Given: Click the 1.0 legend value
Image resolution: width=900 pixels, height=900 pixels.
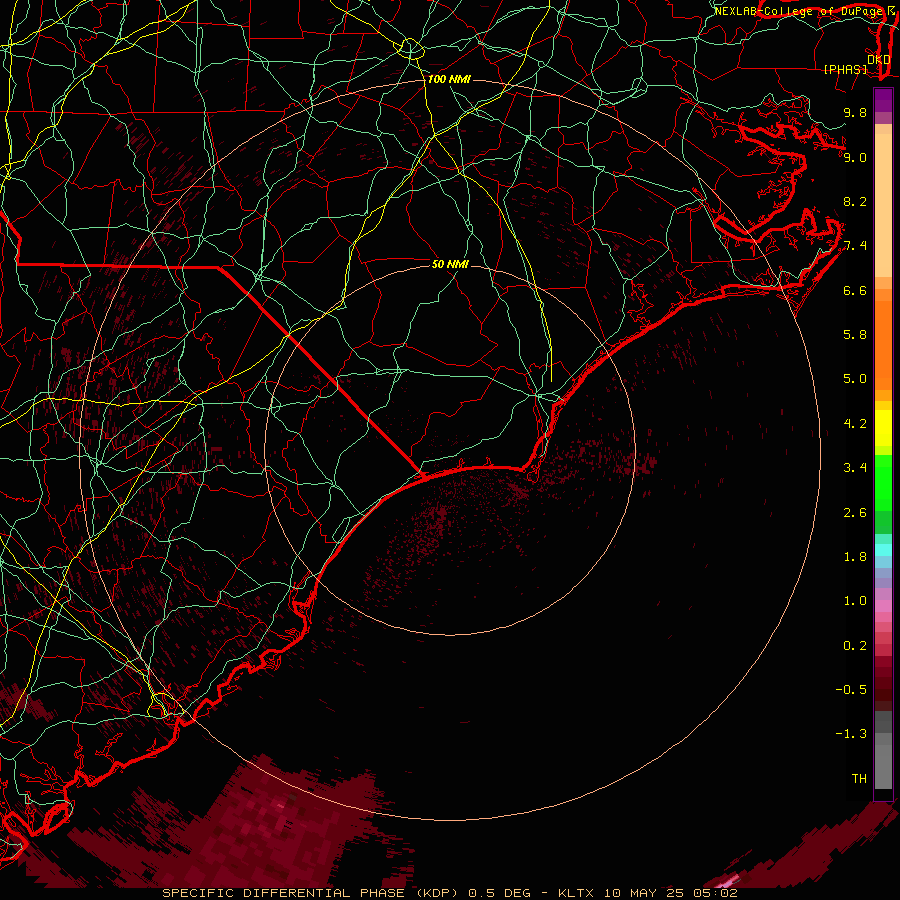Looking at the screenshot, I should pyautogui.click(x=855, y=601).
